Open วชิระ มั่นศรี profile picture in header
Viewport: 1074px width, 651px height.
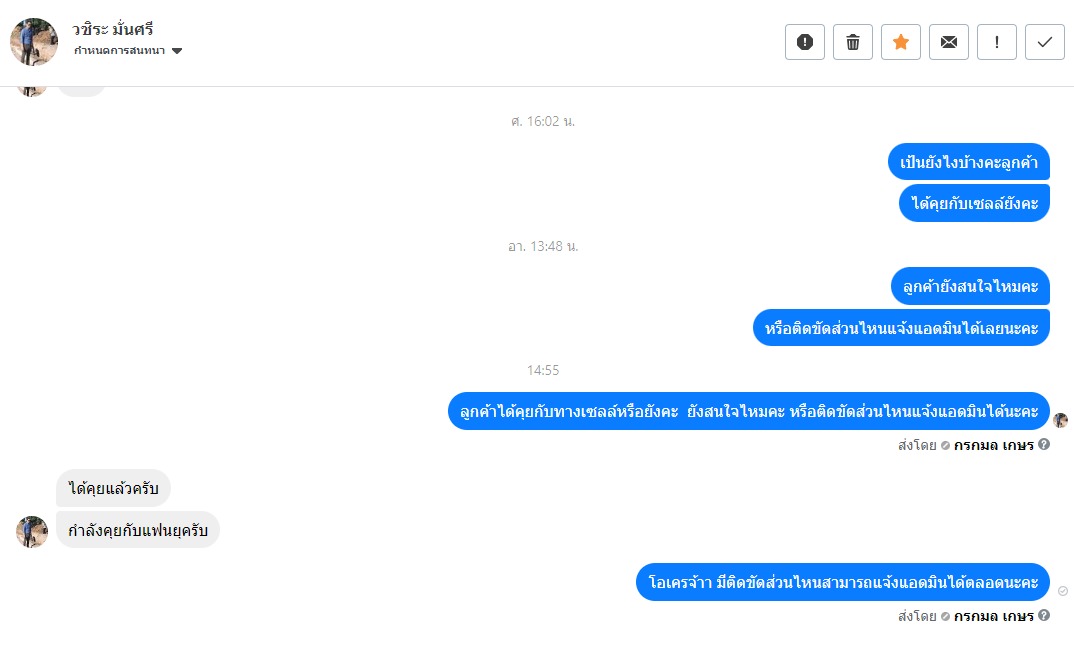pos(34,42)
